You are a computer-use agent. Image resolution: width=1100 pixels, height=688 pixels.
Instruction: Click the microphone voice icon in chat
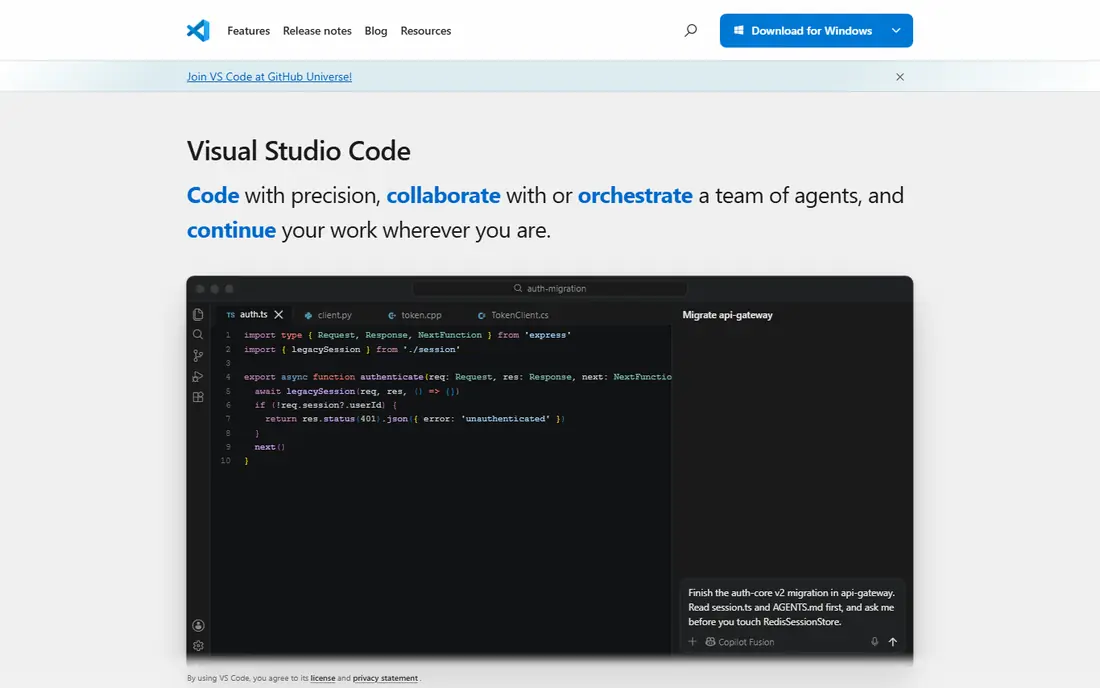[x=874, y=642]
